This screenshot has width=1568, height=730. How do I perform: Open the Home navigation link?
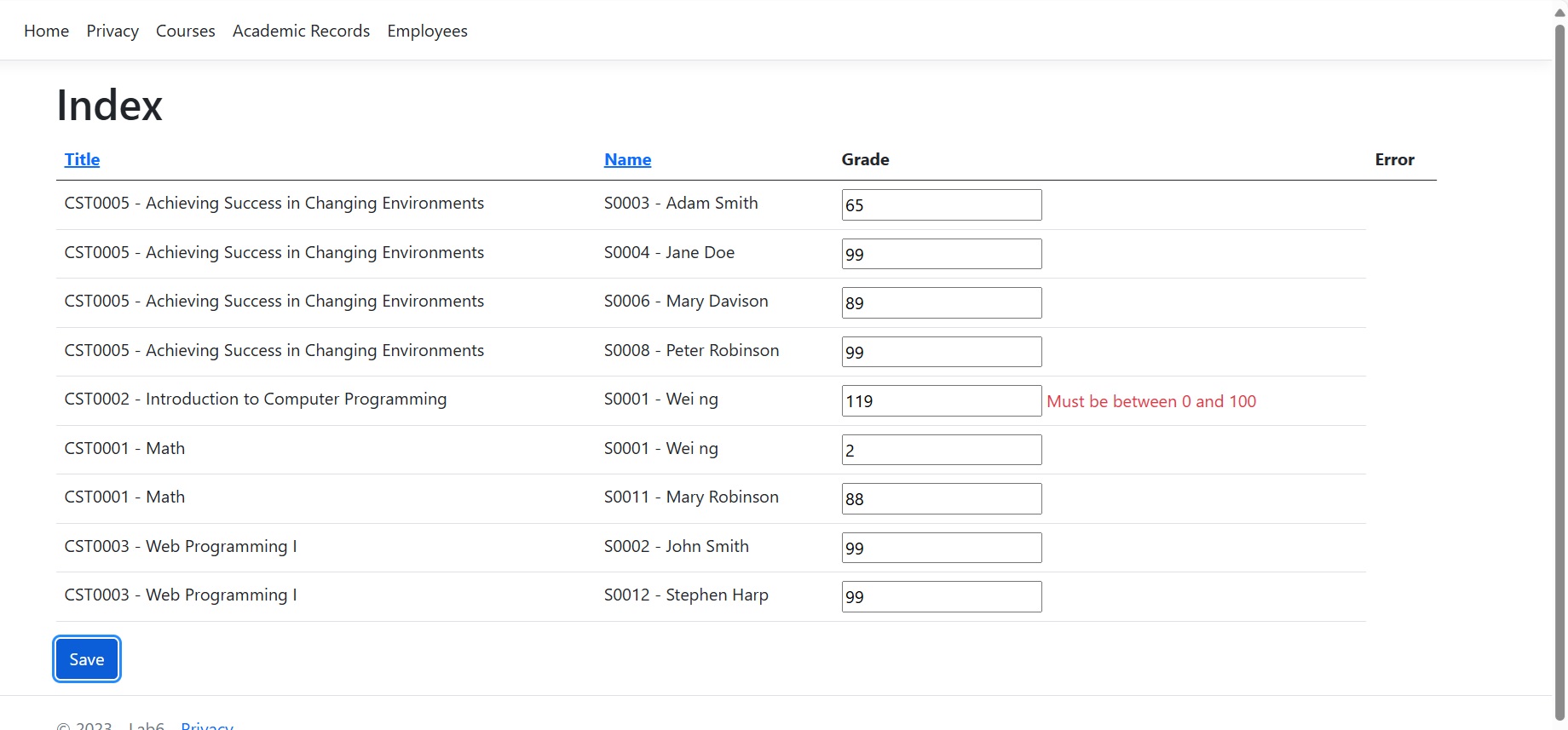click(46, 31)
